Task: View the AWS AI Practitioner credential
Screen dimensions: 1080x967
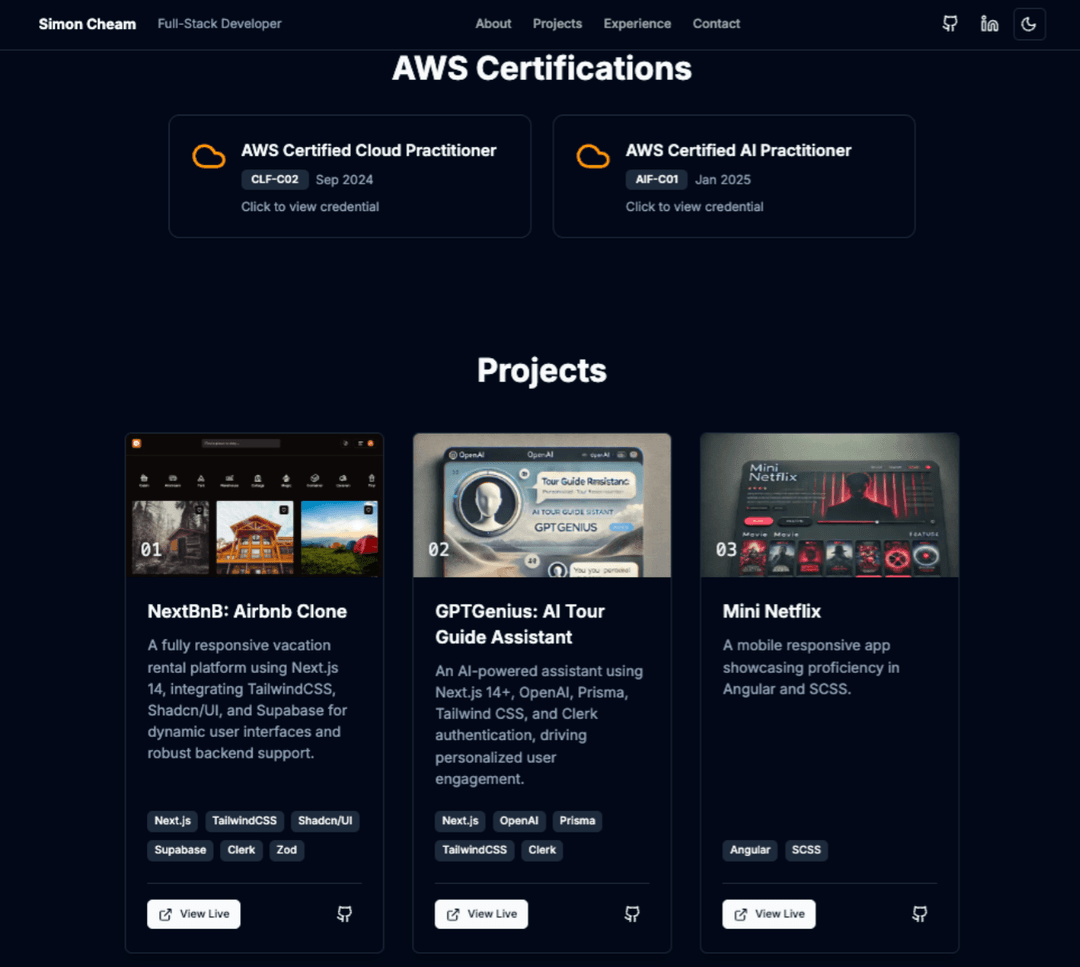Action: tap(694, 206)
